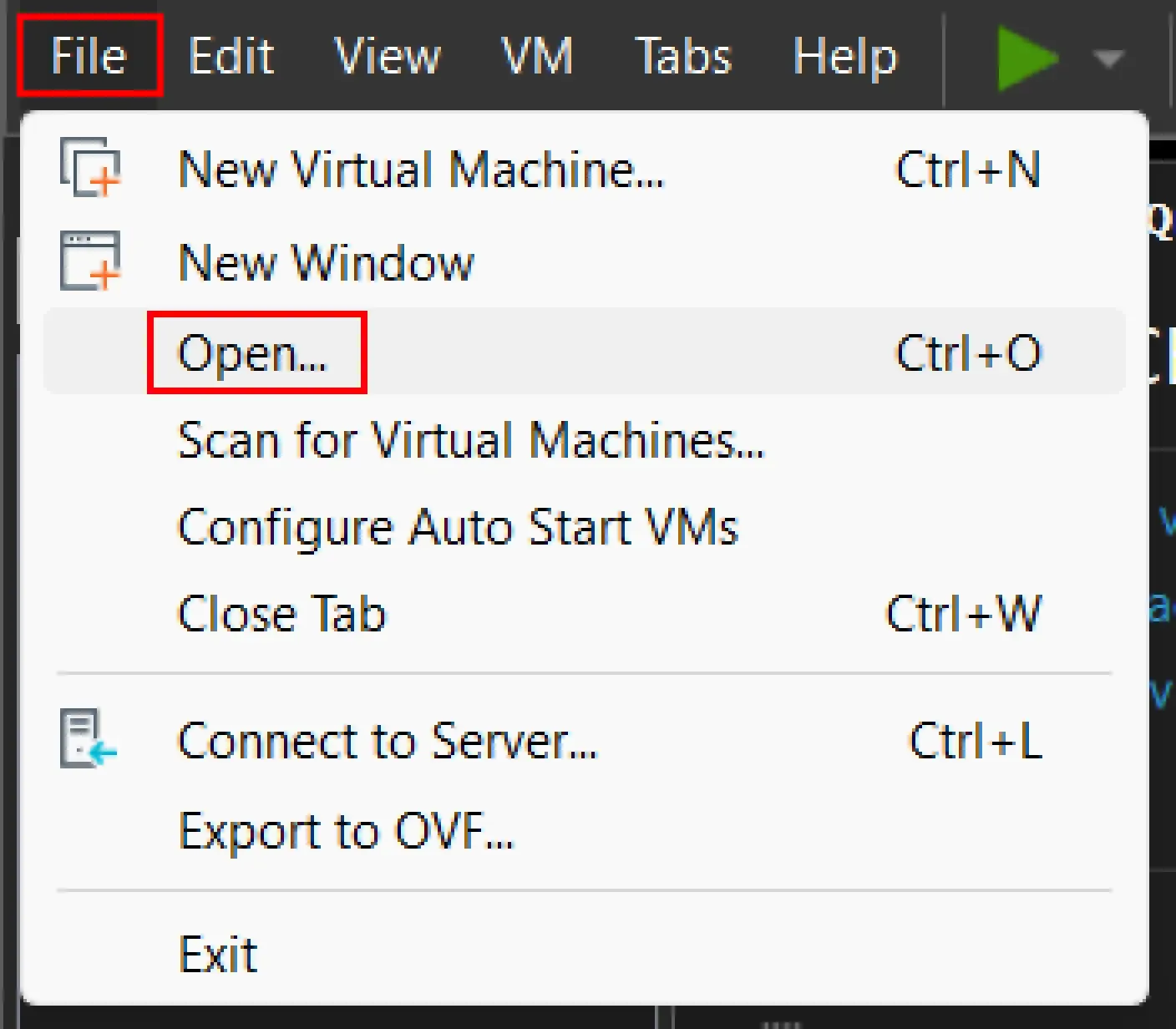Open the Tabs menu

[683, 57]
